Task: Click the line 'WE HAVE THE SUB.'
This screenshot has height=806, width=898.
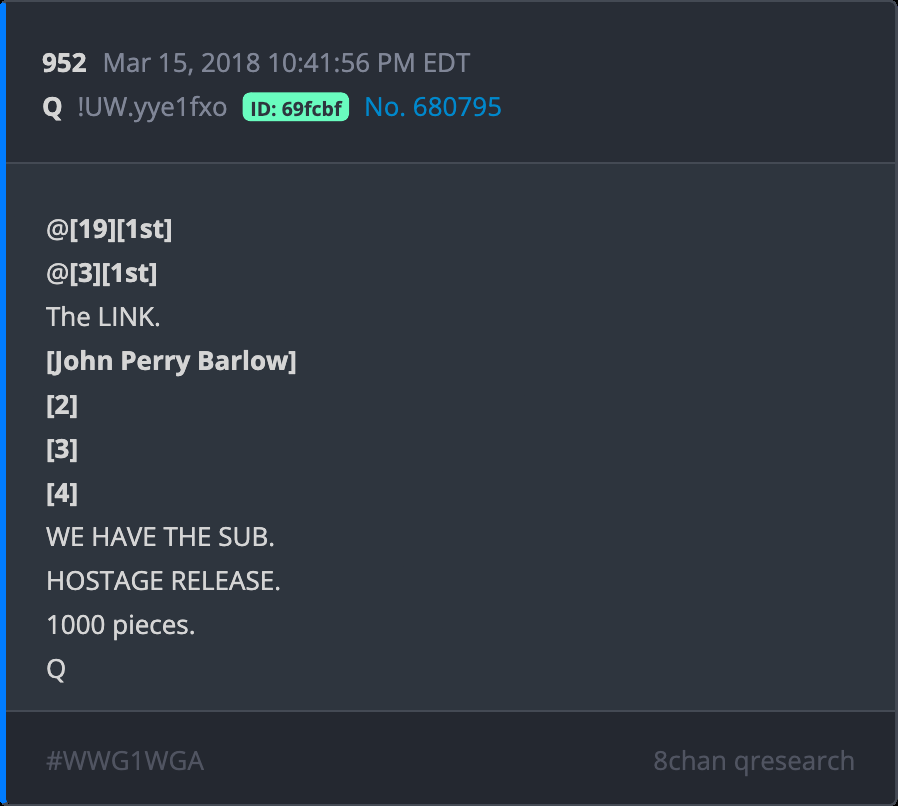Action: 160,537
